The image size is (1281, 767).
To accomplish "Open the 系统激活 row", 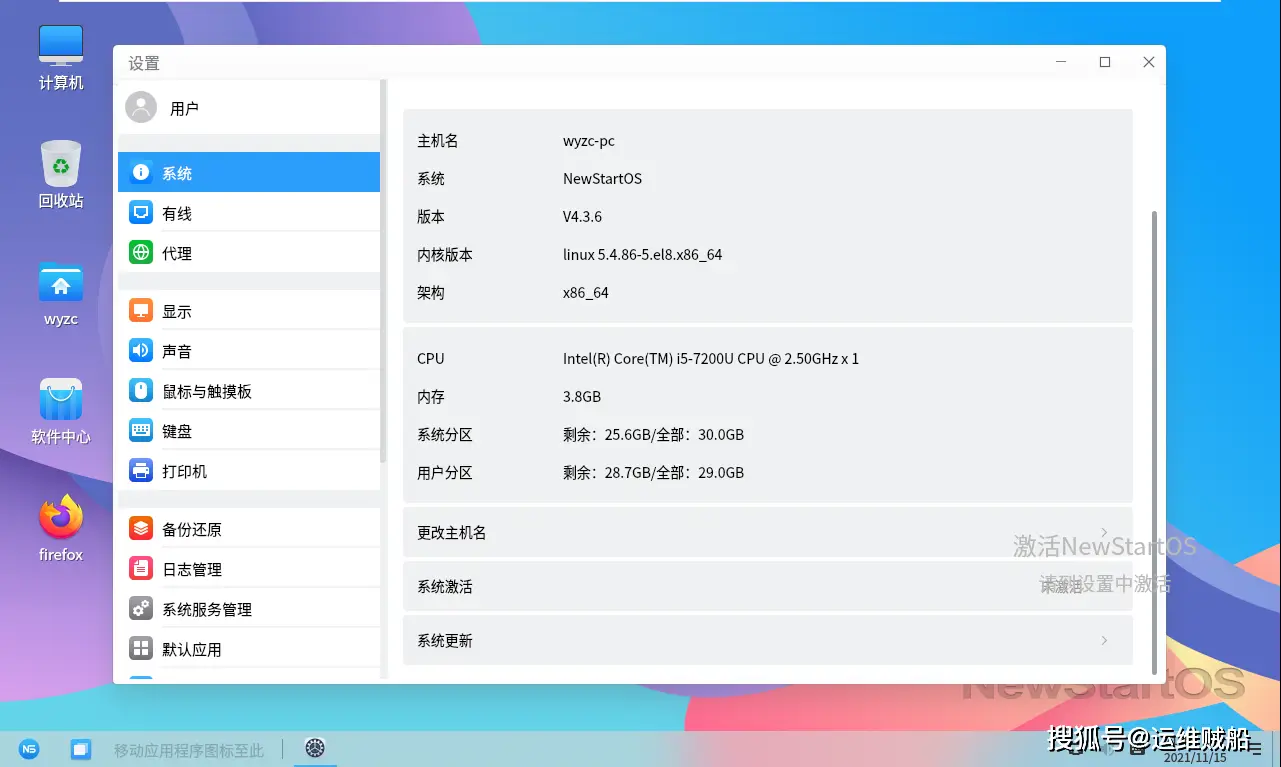I will click(x=768, y=586).
